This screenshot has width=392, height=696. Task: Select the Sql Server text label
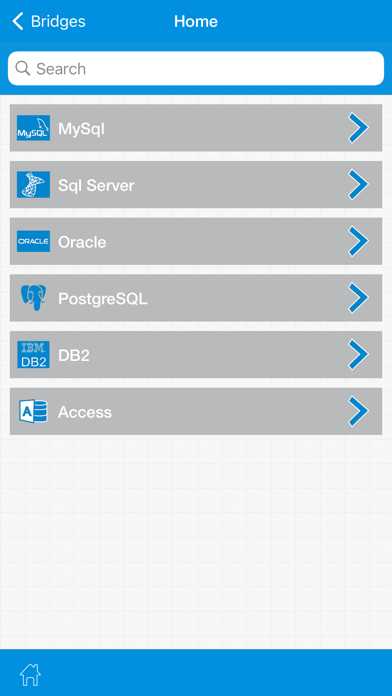click(x=96, y=186)
